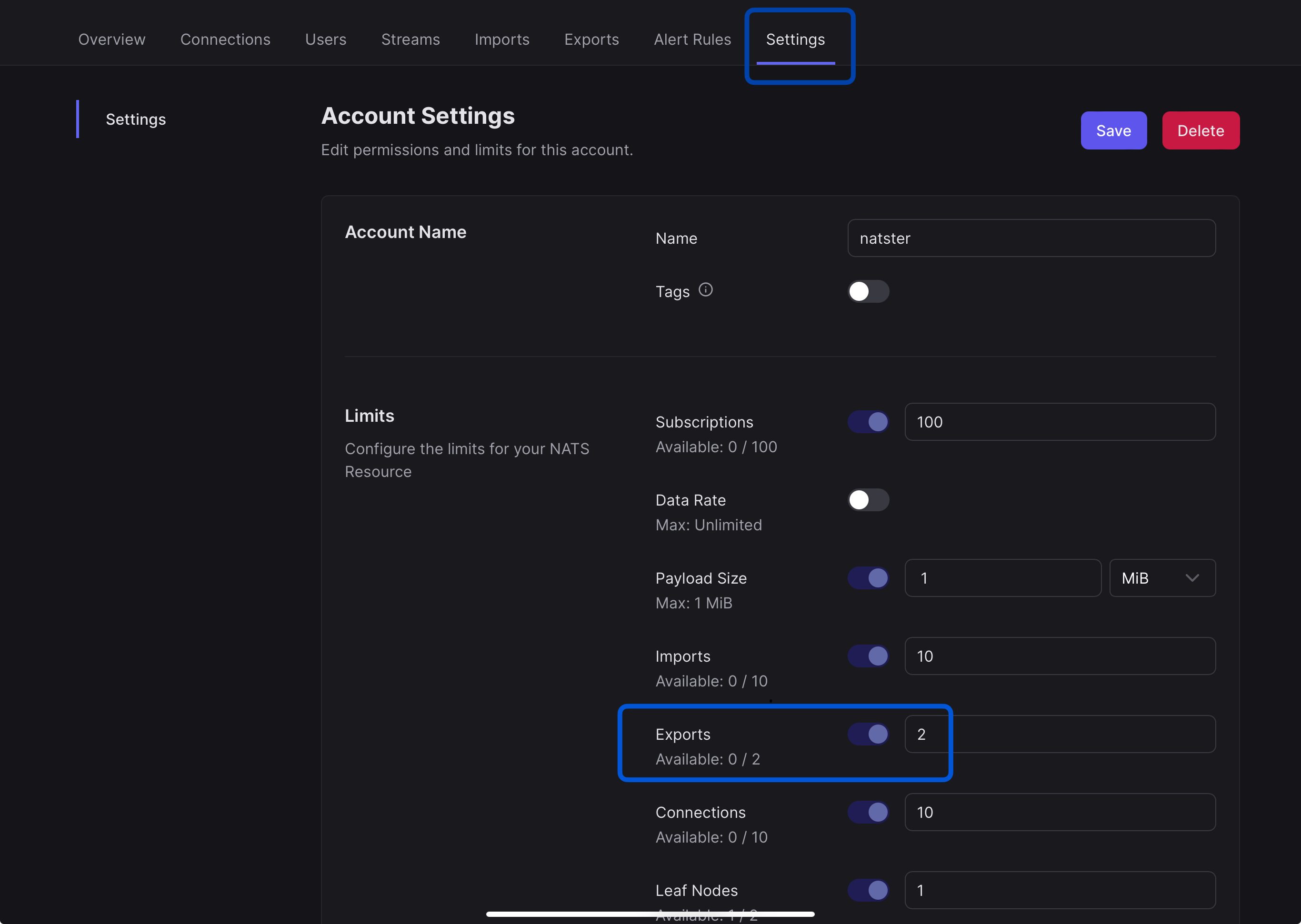Viewport: 1301px width, 924px height.
Task: Click the 'Max: 1 MiB' text
Action: tap(694, 603)
